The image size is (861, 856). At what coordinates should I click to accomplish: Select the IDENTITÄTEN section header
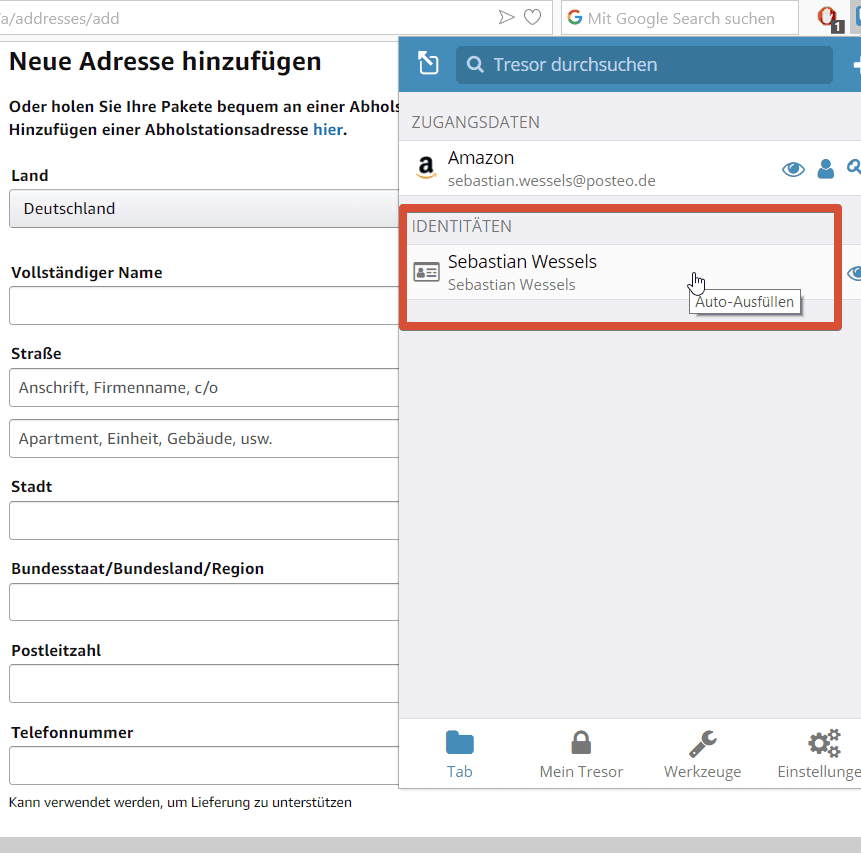[x=462, y=226]
